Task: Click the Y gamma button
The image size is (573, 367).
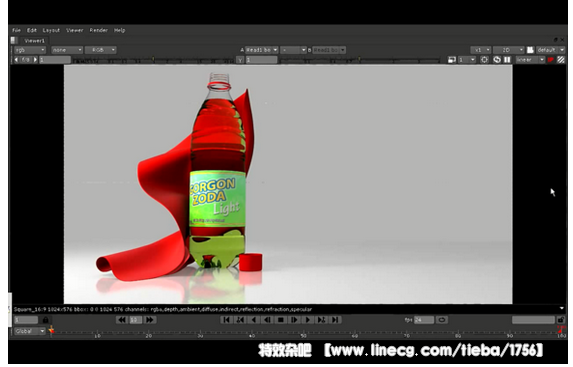Action: 240,60
